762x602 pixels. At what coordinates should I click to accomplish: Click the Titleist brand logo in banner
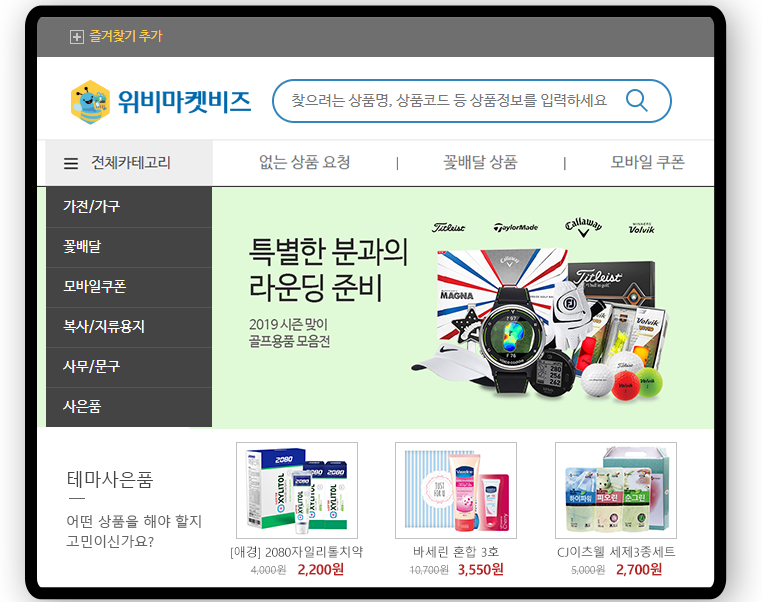pos(448,227)
